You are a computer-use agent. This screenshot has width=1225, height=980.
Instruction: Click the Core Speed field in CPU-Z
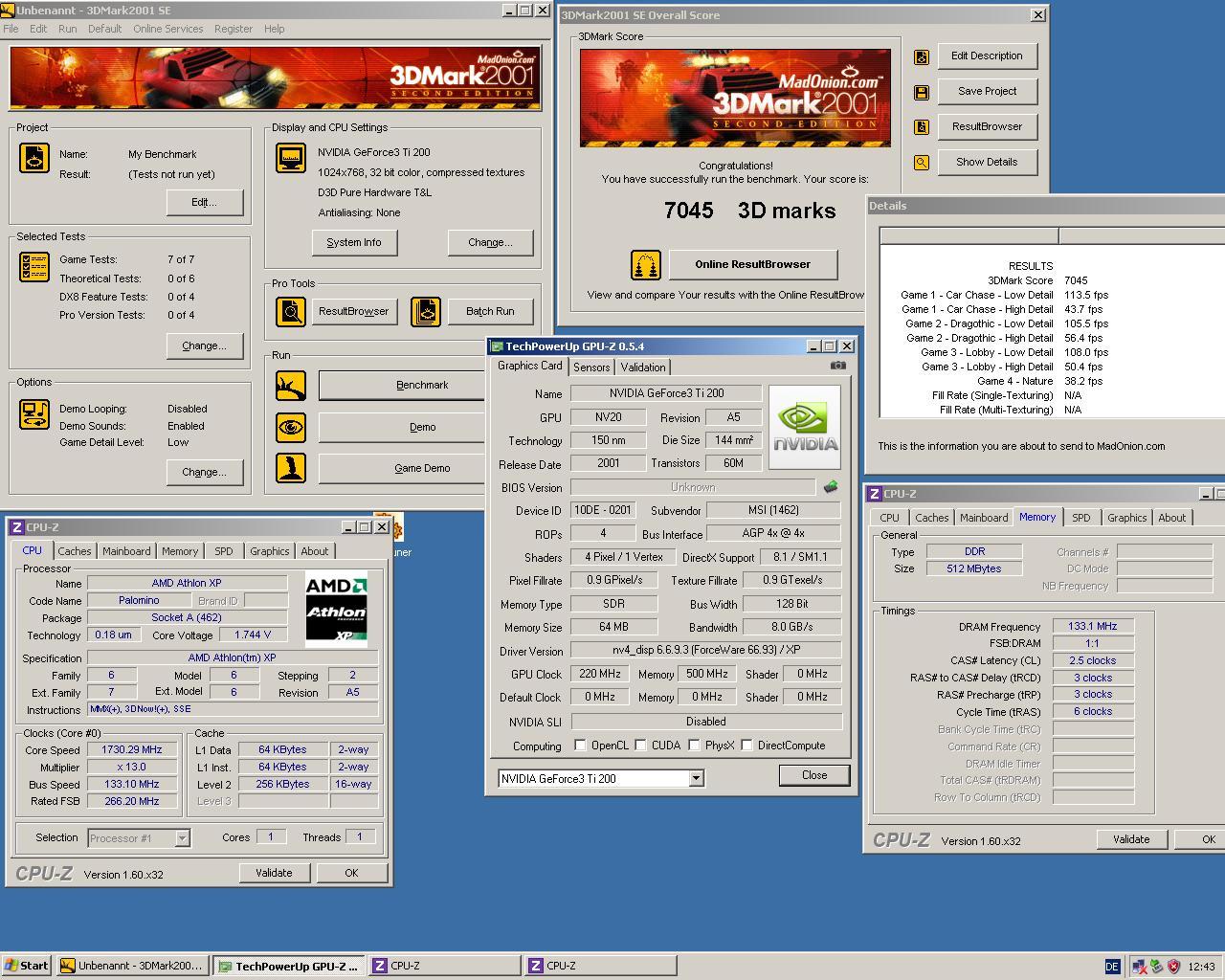tap(132, 750)
